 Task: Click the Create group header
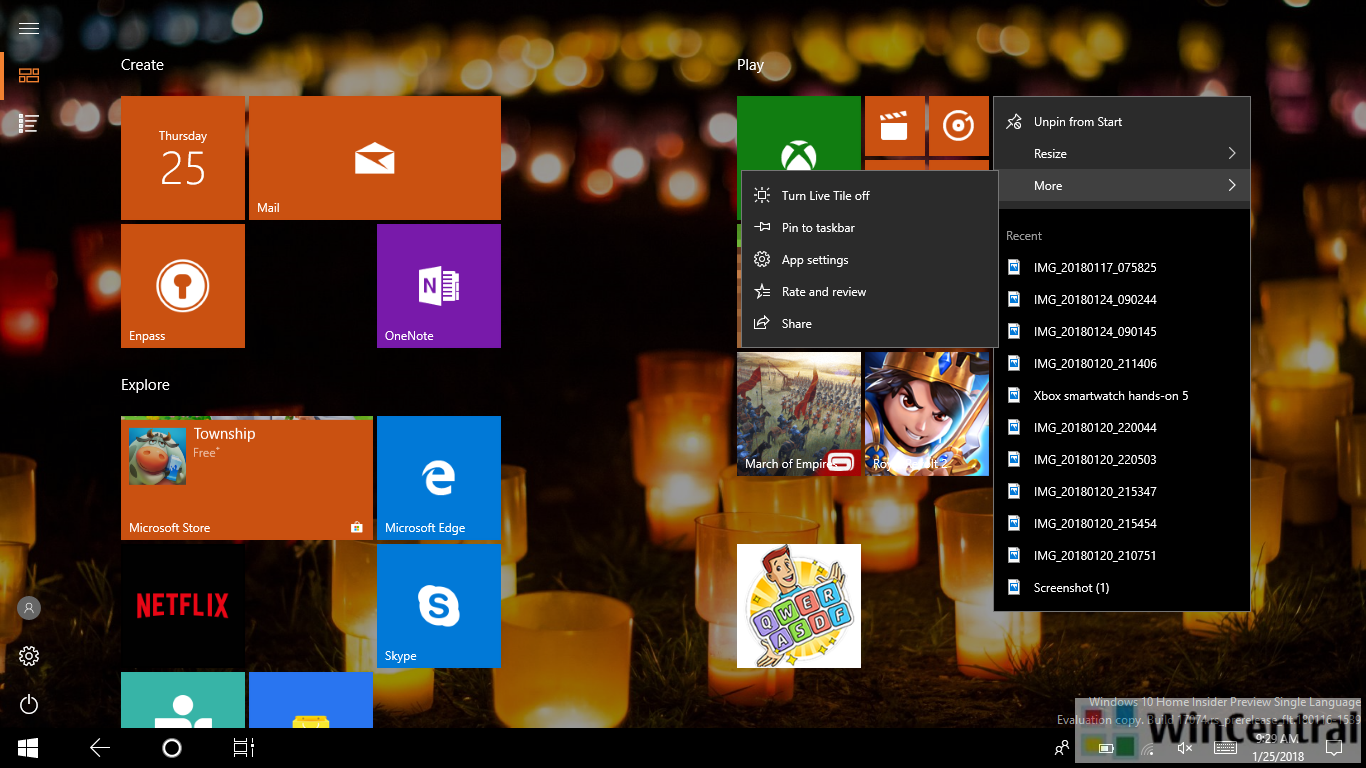point(142,65)
